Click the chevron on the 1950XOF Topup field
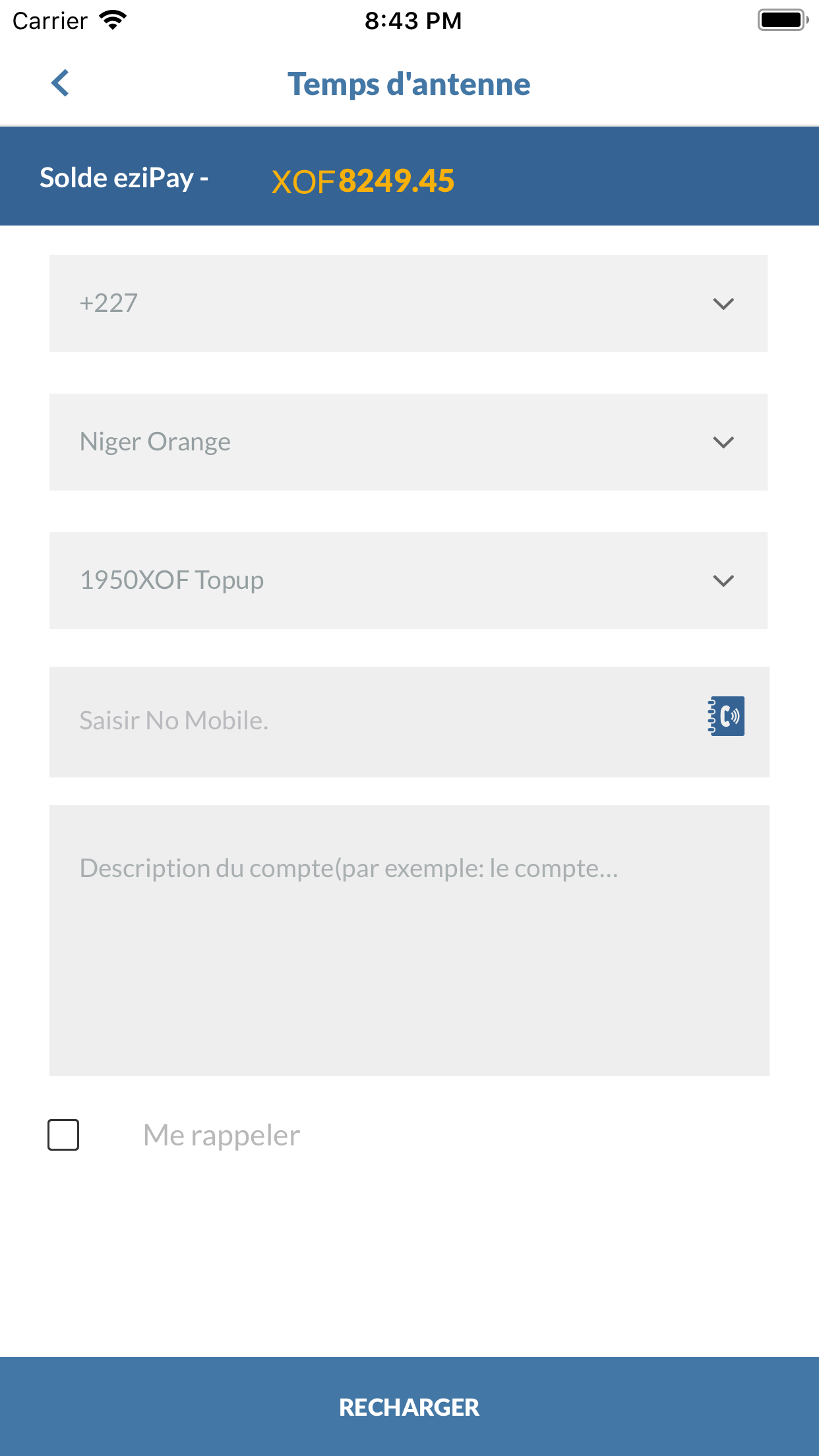 [723, 581]
